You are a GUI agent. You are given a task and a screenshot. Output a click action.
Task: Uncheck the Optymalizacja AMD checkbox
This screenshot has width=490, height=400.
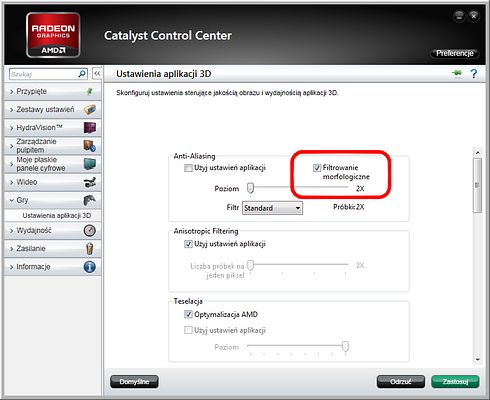tap(188, 314)
